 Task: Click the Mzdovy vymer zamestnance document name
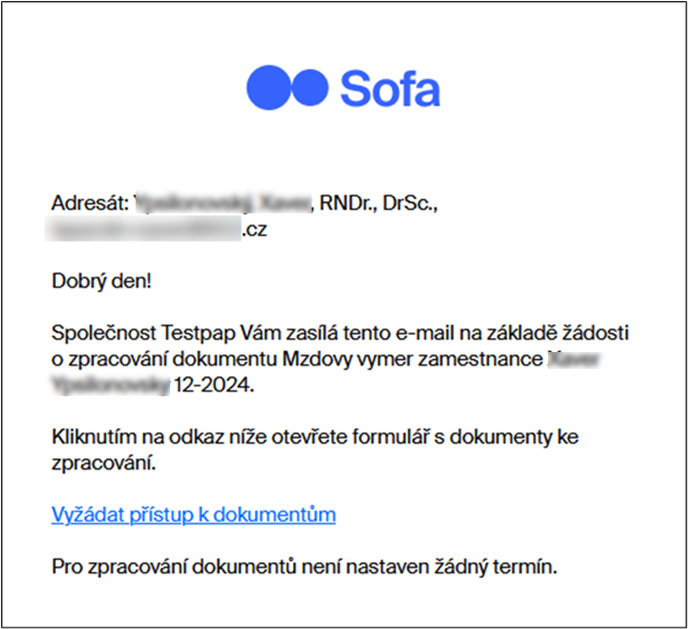coord(412,359)
